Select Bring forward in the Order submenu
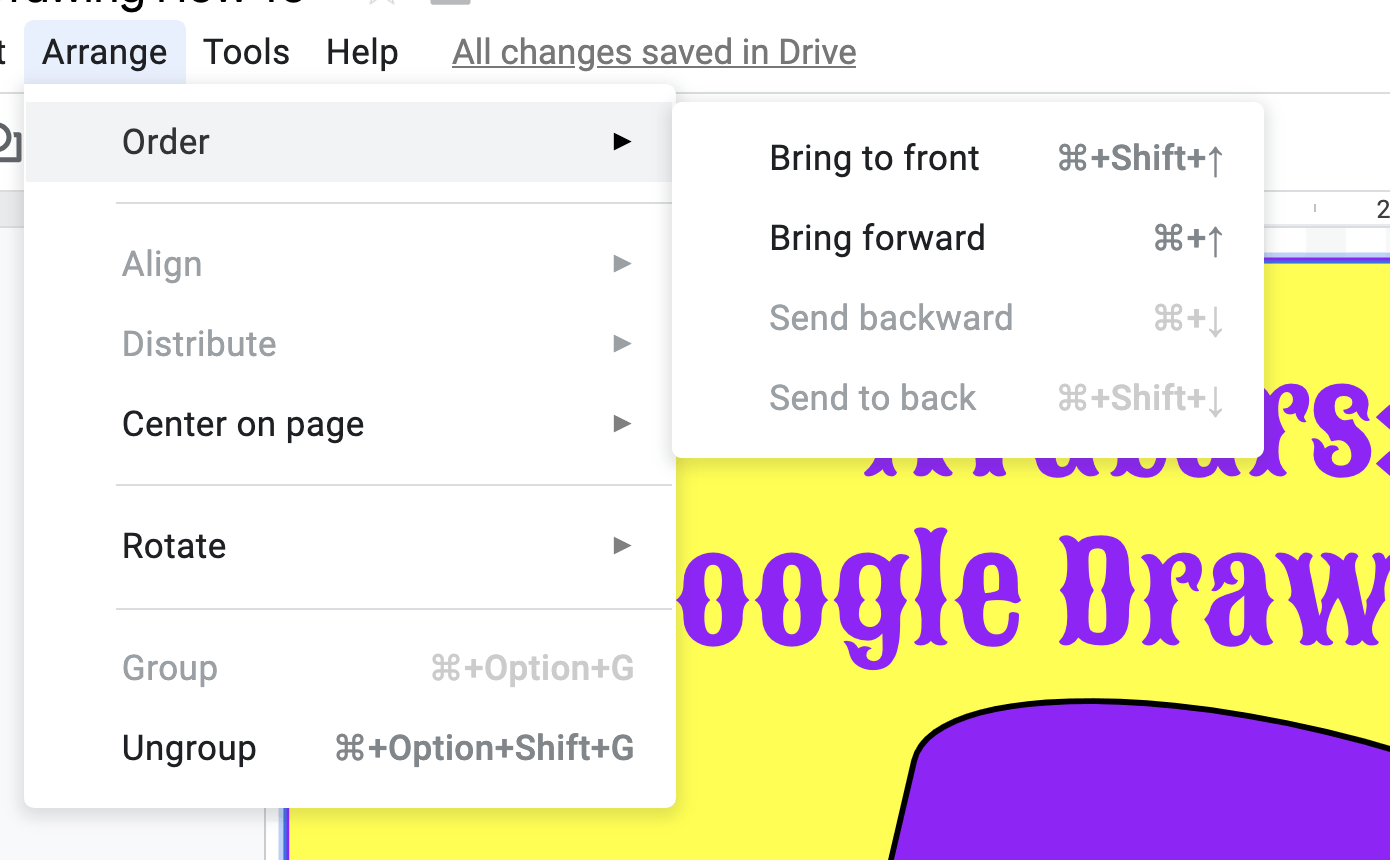Screen dimensions: 1390x860 [968, 238]
